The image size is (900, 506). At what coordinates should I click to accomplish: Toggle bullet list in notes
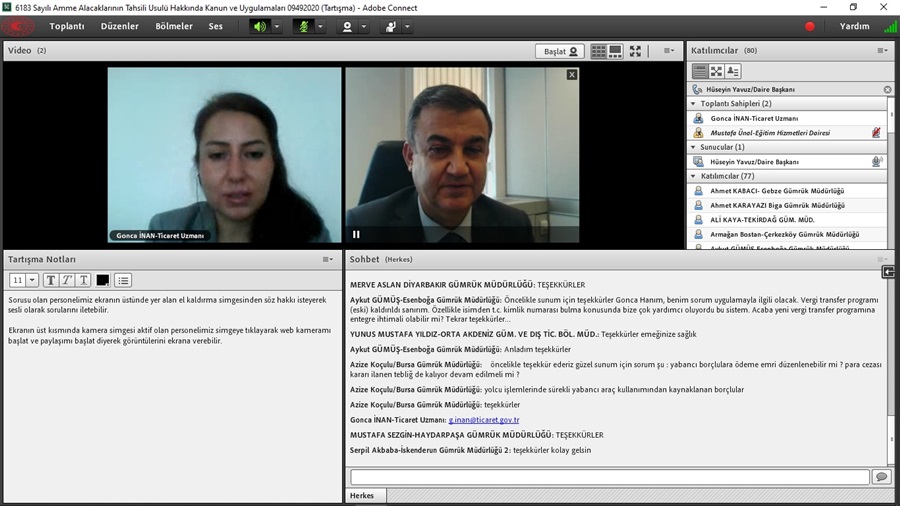pyautogui.click(x=123, y=280)
